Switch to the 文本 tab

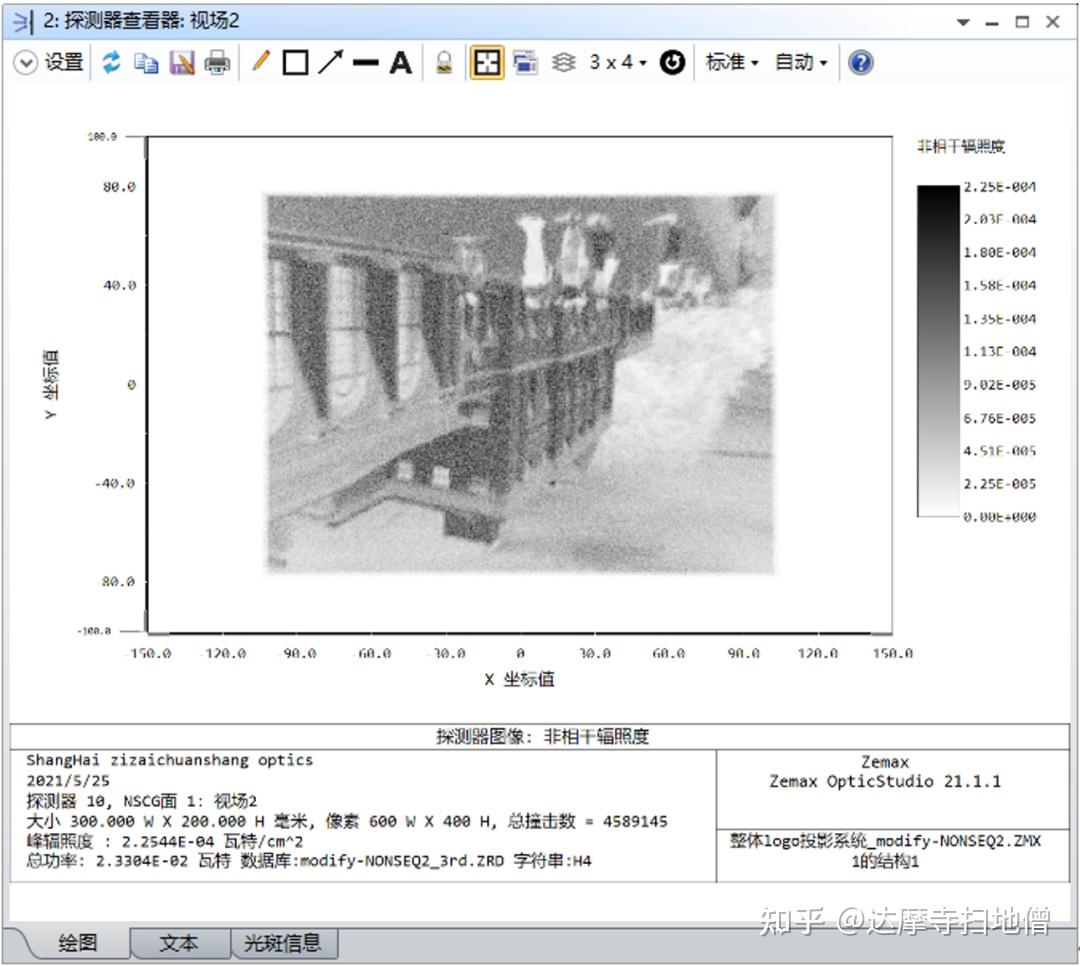[x=180, y=942]
